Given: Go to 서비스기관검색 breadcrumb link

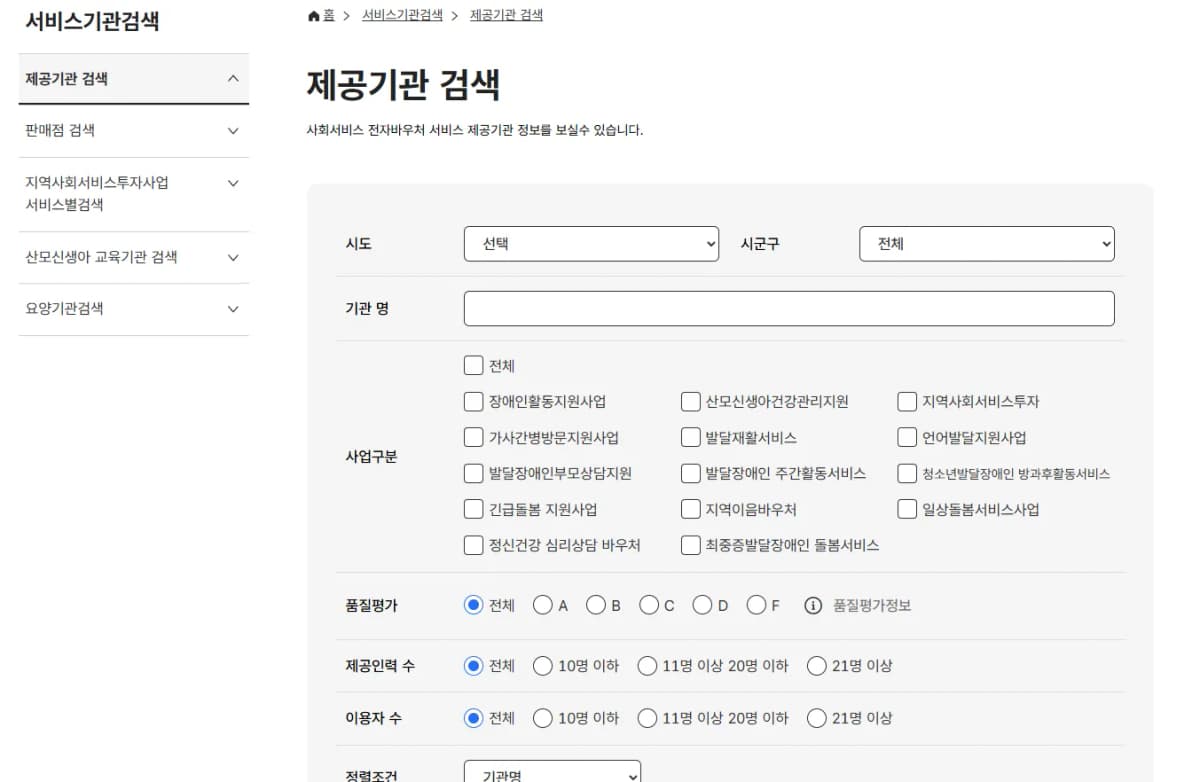Looking at the screenshot, I should click(402, 16).
